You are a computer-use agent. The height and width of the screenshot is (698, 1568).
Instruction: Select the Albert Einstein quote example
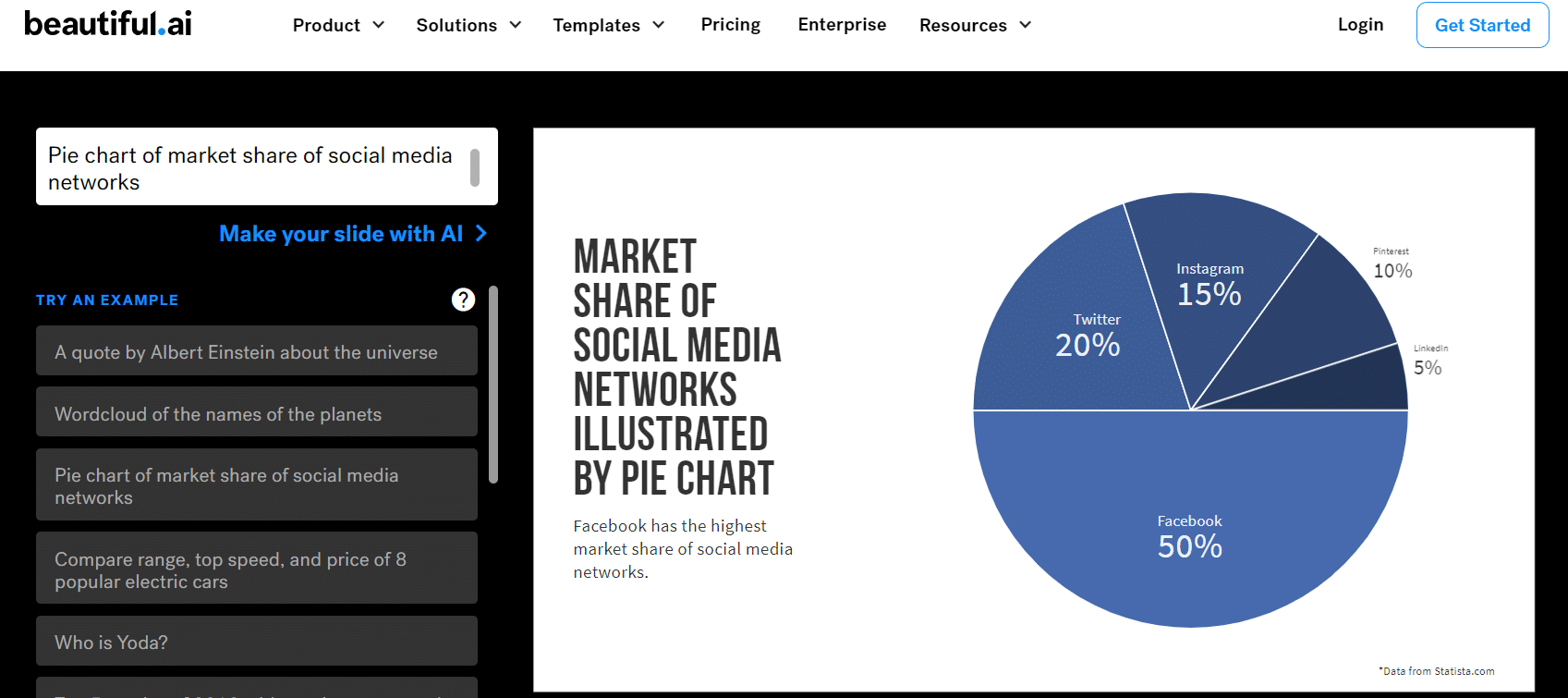click(257, 351)
